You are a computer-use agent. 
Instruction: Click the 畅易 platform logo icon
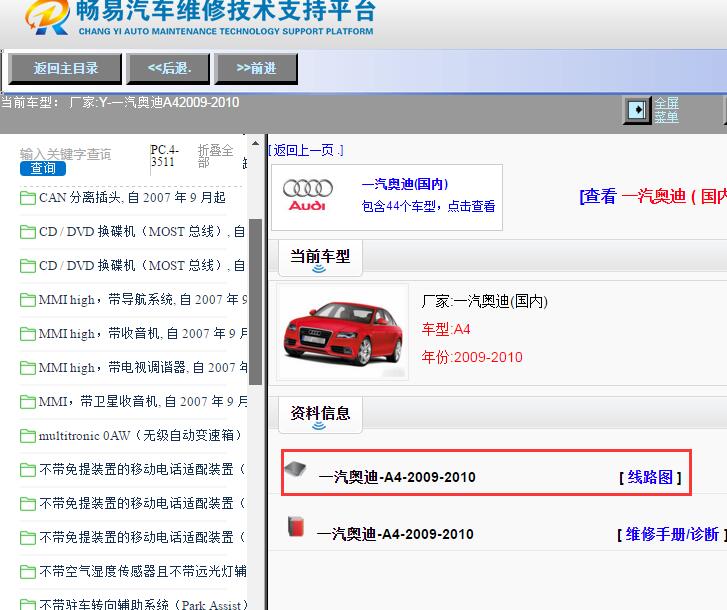[x=47, y=17]
